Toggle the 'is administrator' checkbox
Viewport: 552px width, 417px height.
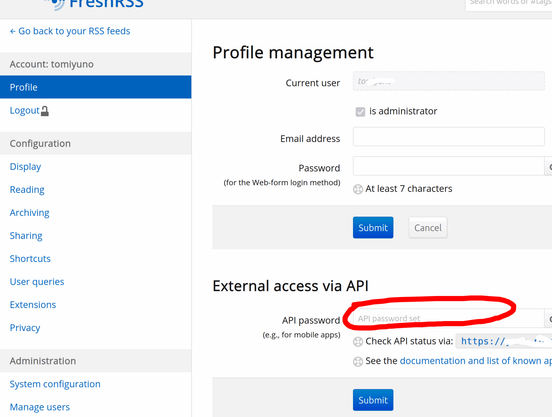point(360,112)
